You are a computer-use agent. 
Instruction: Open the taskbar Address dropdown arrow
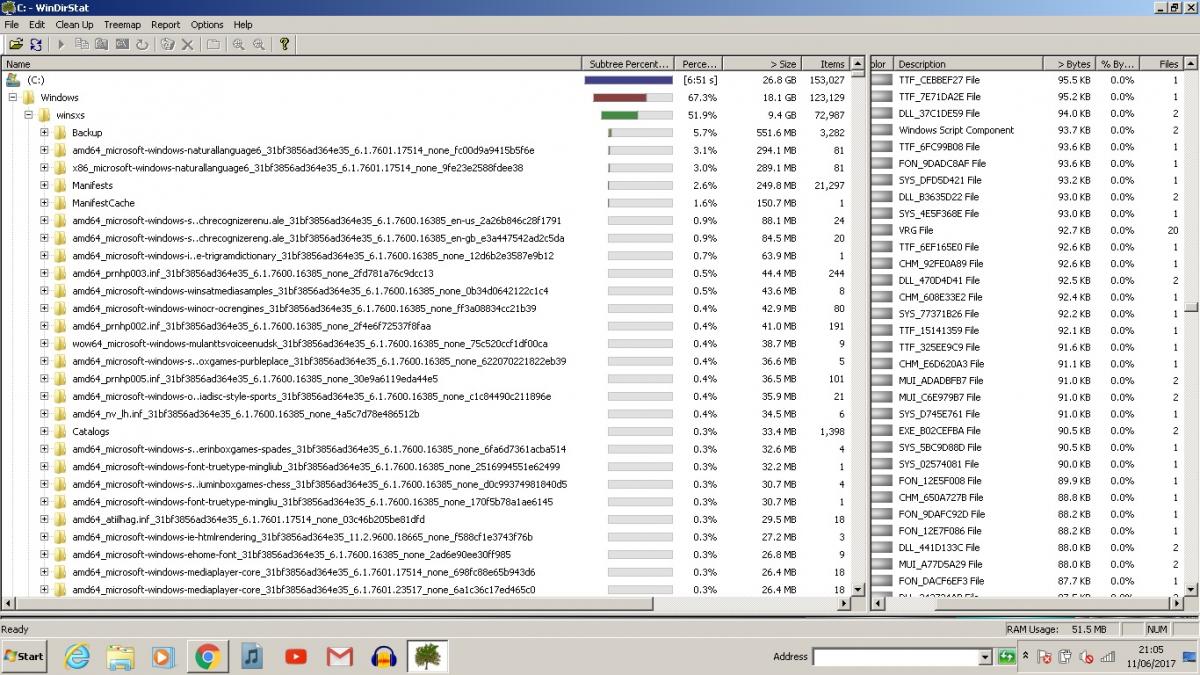[984, 656]
